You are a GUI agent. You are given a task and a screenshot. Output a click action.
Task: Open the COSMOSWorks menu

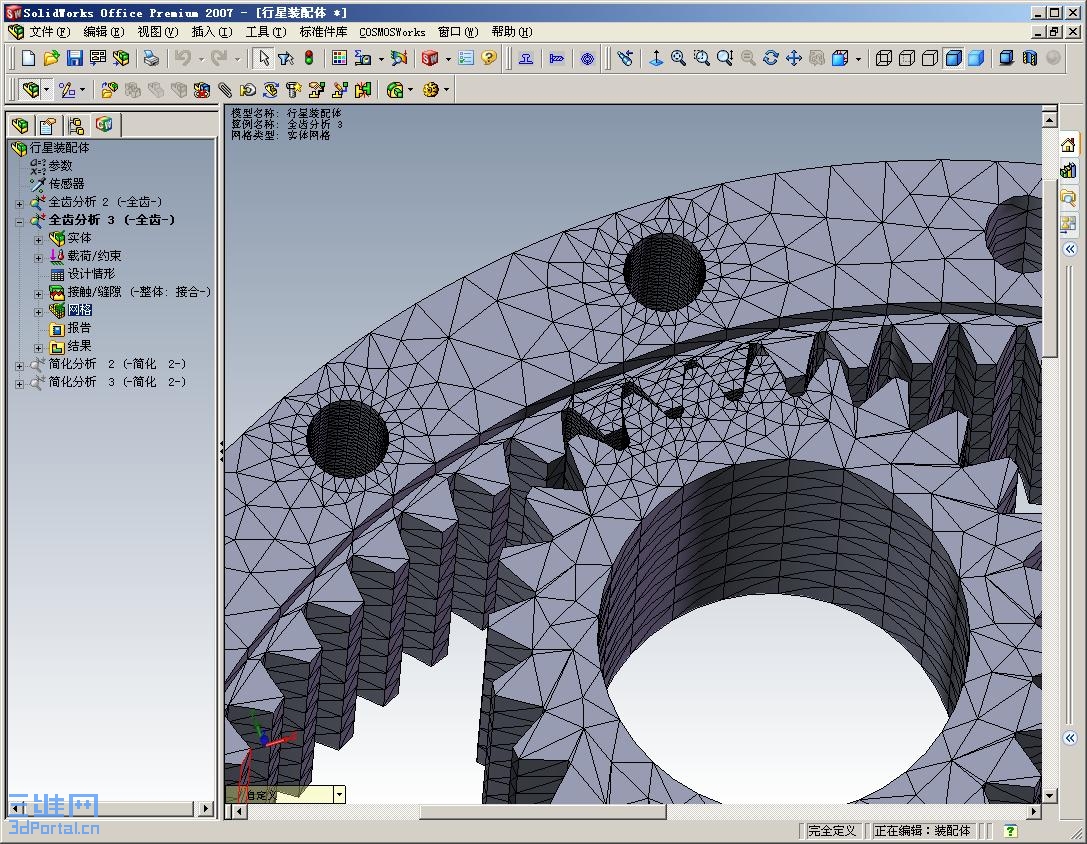coord(392,32)
